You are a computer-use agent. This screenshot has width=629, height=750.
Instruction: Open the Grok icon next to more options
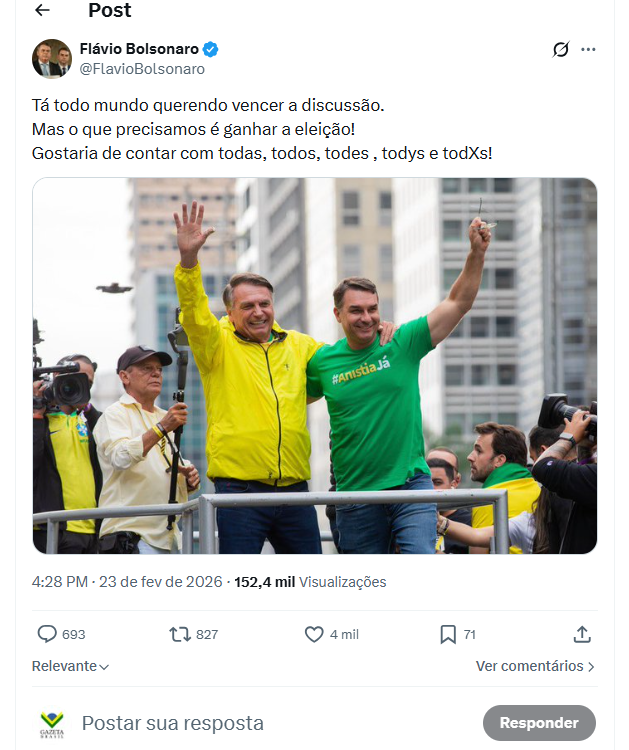[x=561, y=49]
